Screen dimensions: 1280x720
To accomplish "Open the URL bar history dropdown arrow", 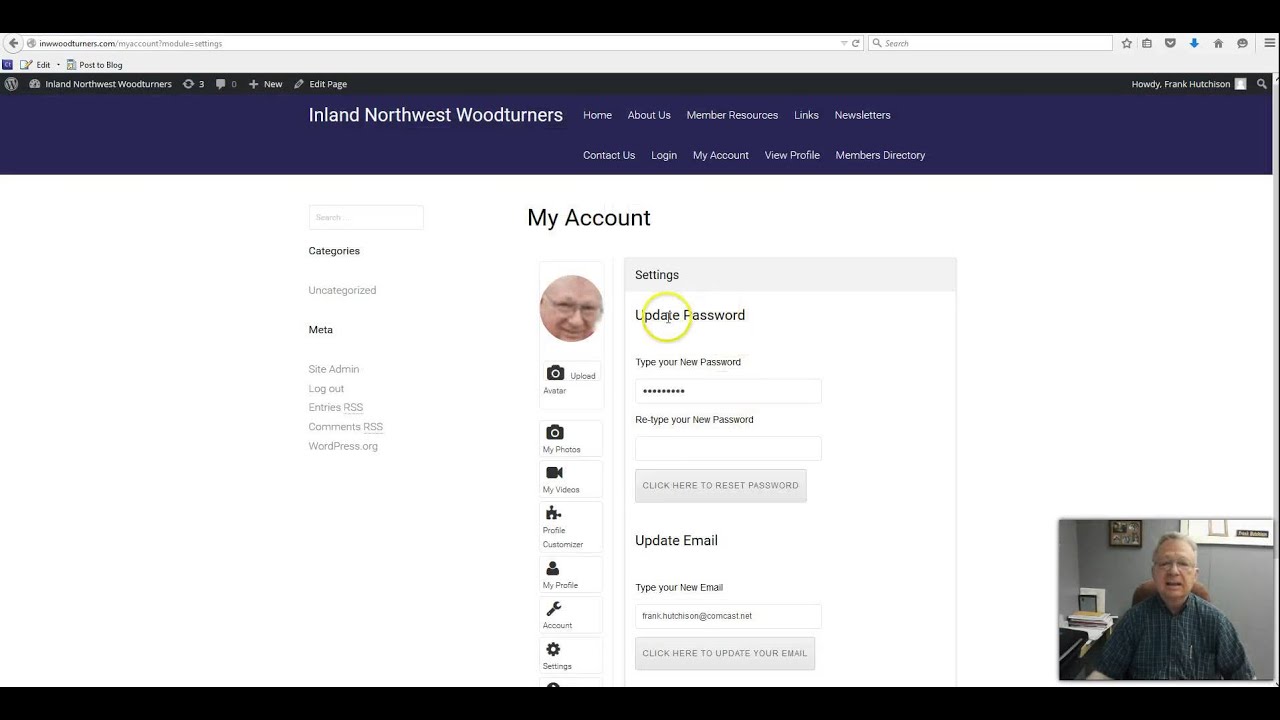I will [844, 43].
